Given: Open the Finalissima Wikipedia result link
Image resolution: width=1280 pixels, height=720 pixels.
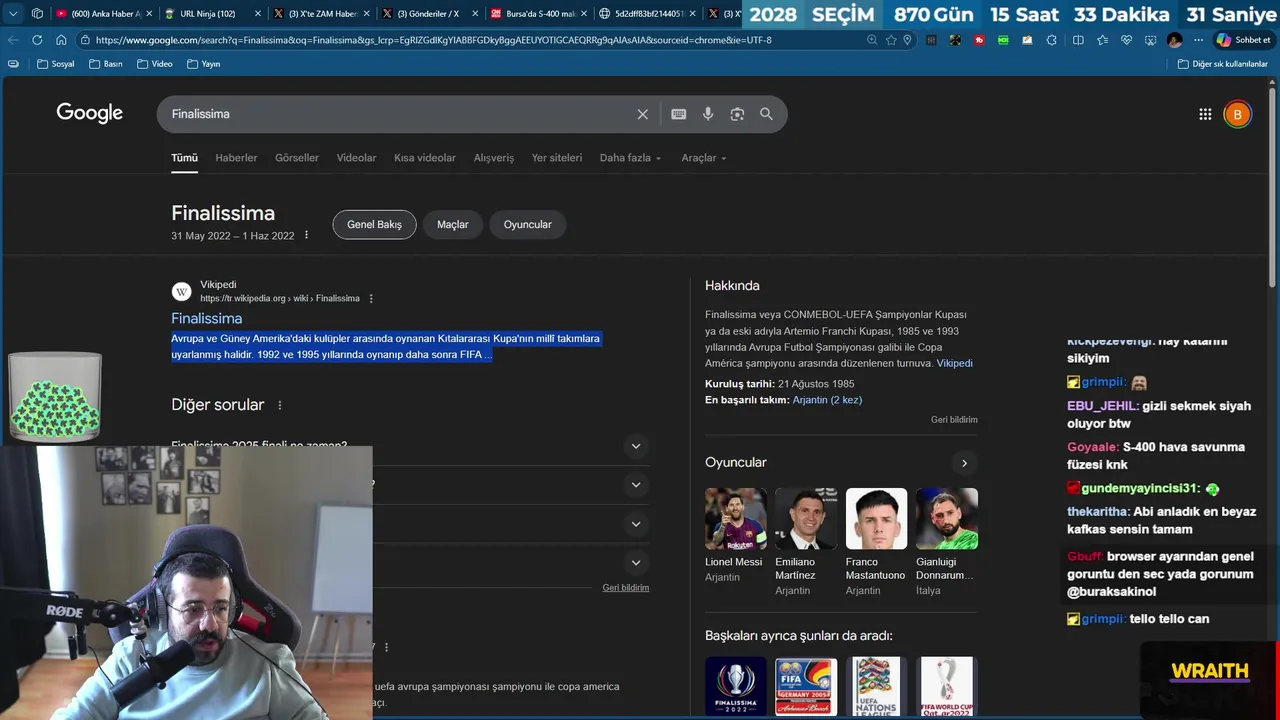Looking at the screenshot, I should point(207,318).
